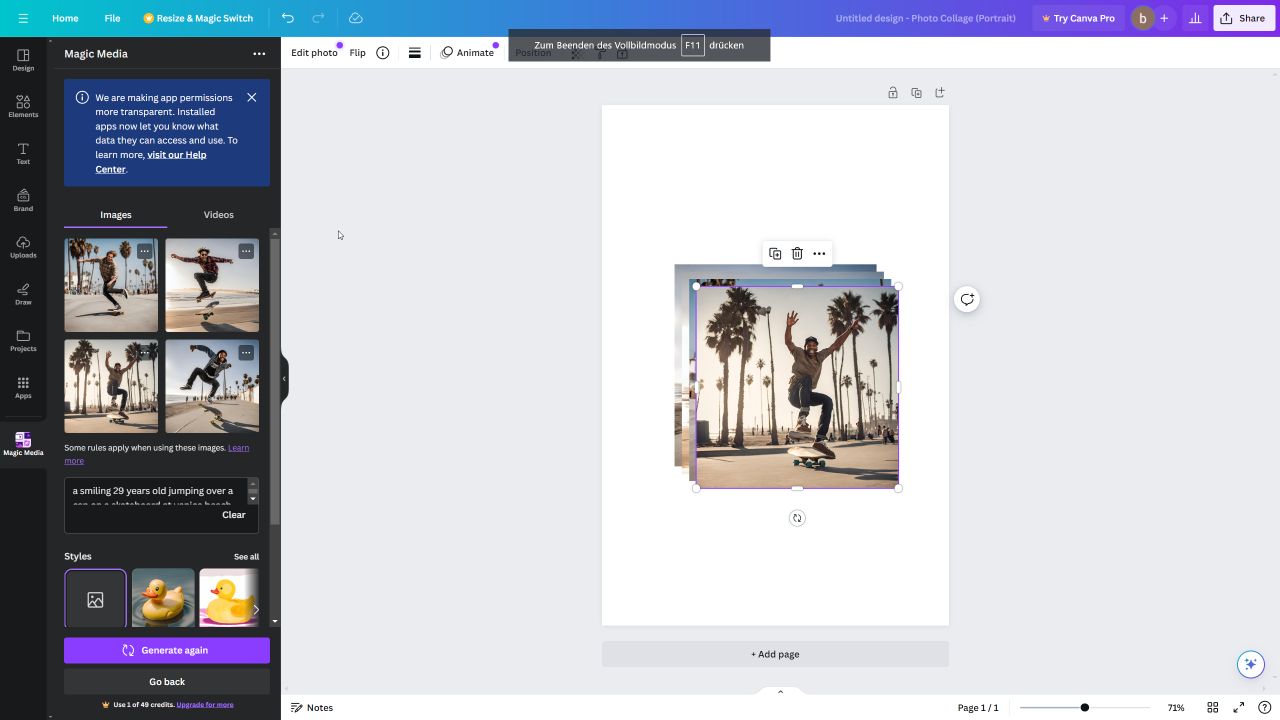Enter fullscreen via footer expand icon
Image resolution: width=1280 pixels, height=720 pixels.
[x=1239, y=708]
